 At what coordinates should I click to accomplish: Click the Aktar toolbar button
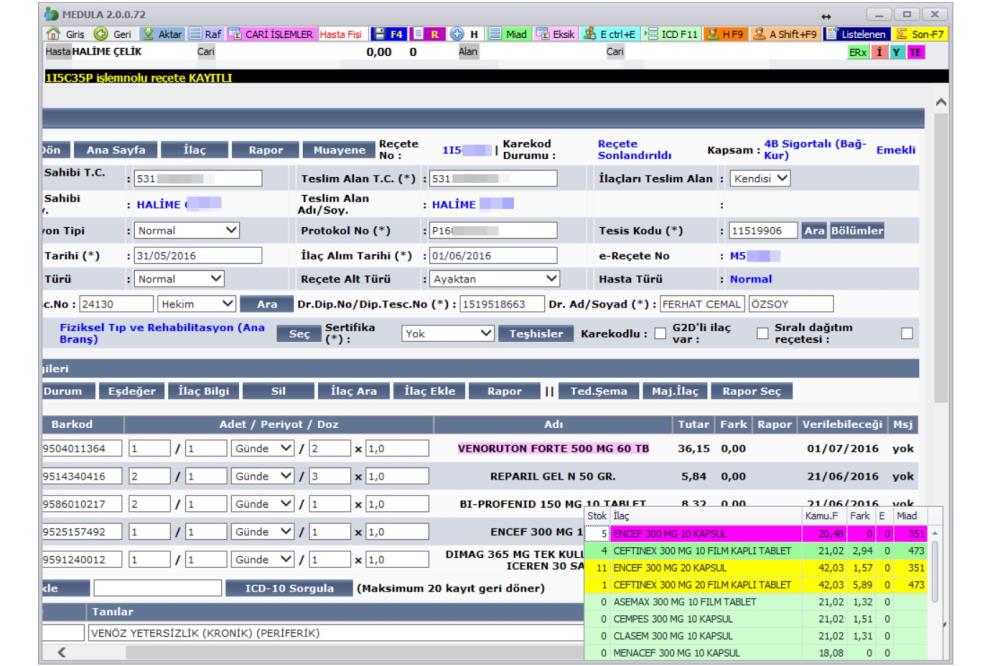(x=163, y=34)
